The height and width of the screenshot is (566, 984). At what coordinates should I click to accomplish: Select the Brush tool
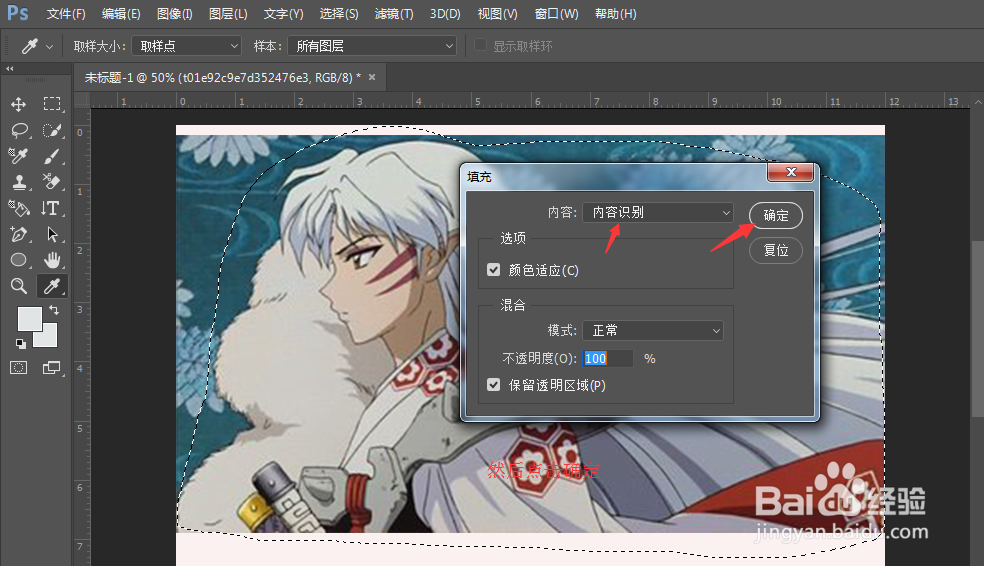click(x=52, y=156)
